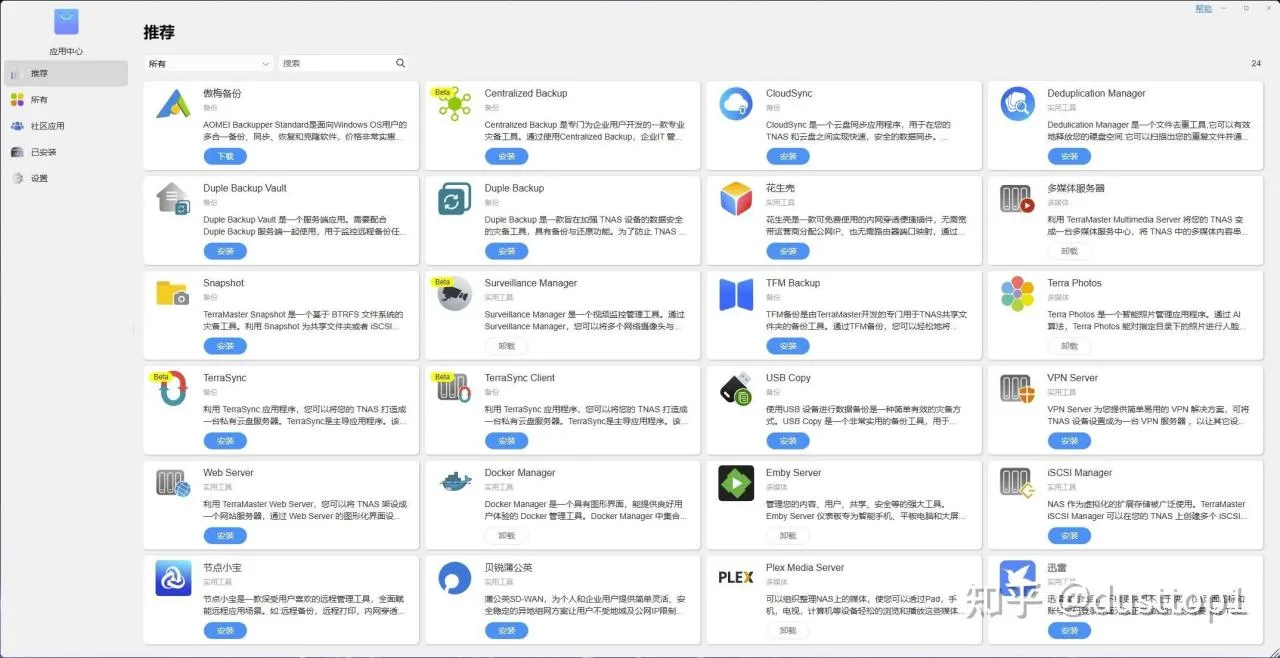Viewport: 1280px width, 658px height.
Task: Click the Deduplication Manager icon
Action: pyautogui.click(x=1017, y=104)
